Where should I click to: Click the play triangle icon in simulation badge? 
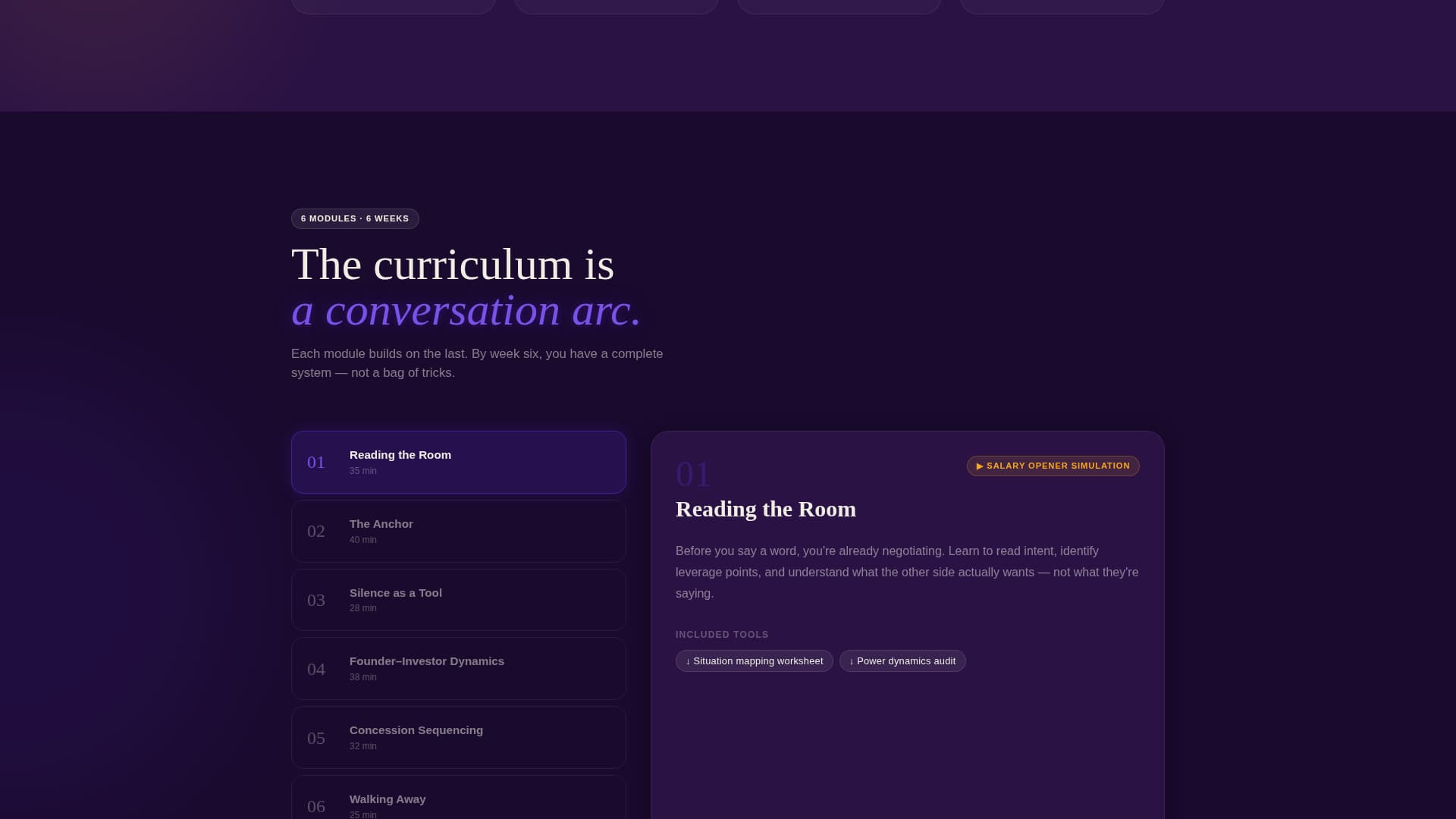point(980,466)
